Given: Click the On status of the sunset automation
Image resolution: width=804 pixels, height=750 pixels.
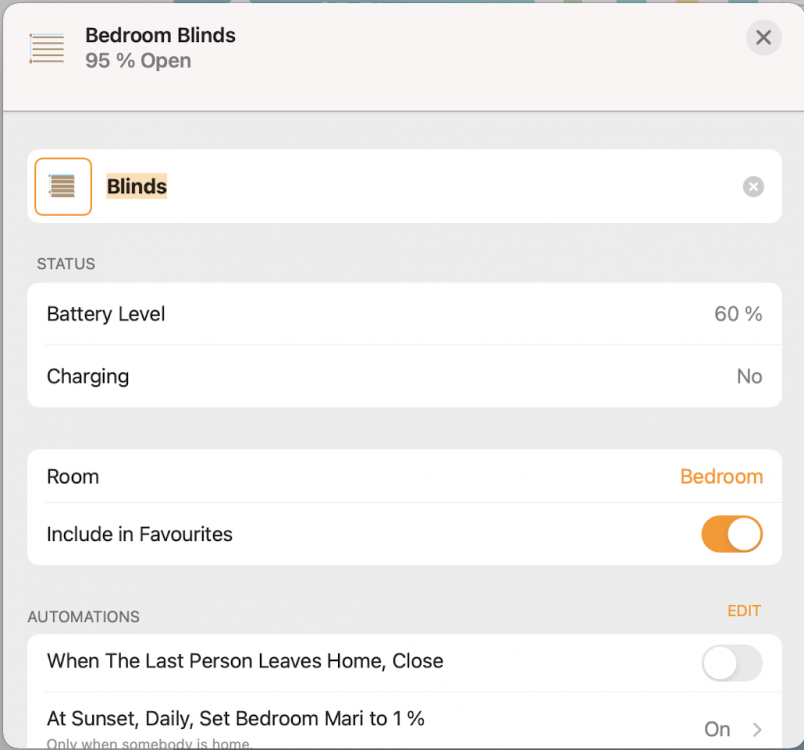Looking at the screenshot, I should point(717,729).
